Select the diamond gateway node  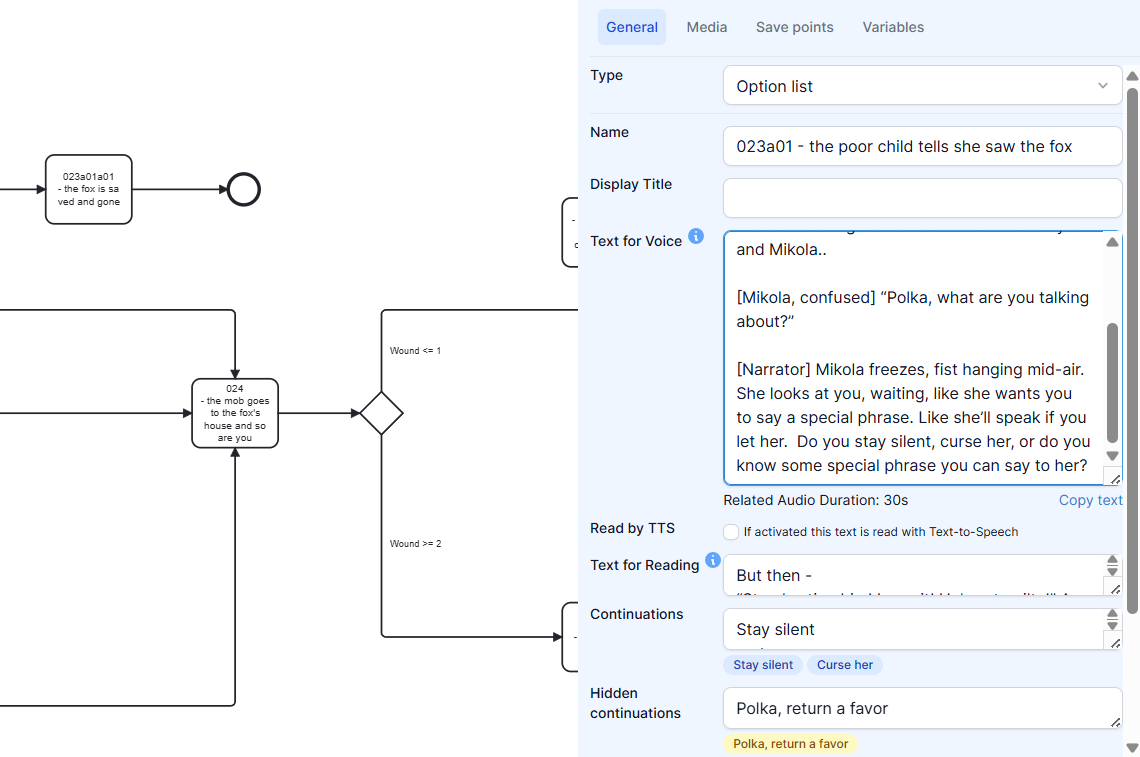(381, 413)
